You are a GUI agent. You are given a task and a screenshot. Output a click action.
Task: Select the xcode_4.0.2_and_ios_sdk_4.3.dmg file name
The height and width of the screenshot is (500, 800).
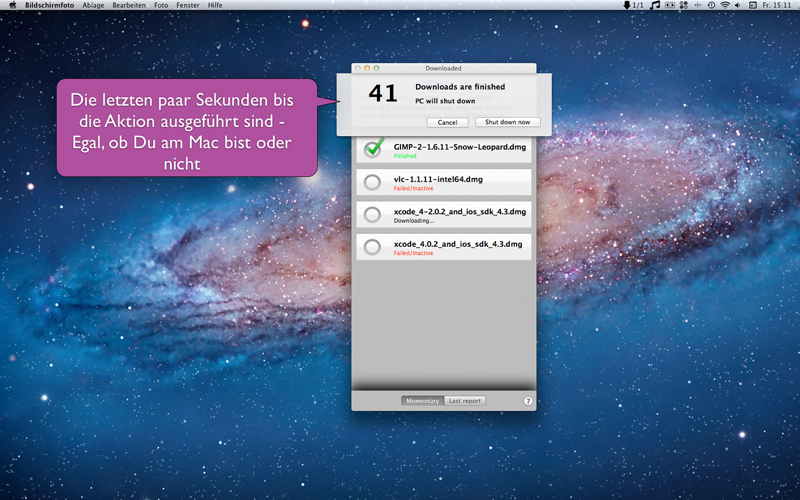[458, 244]
